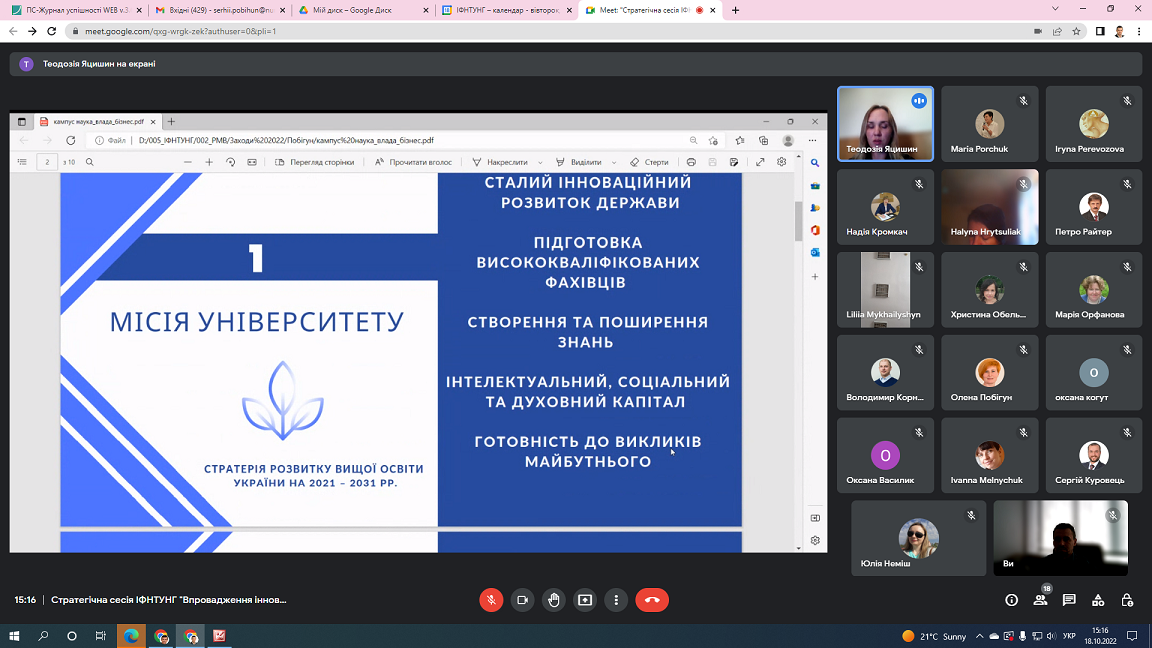Viewport: 1152px width, 648px height.
Task: Open the weather widget showing 21°C Sunny
Action: pyautogui.click(x=934, y=636)
